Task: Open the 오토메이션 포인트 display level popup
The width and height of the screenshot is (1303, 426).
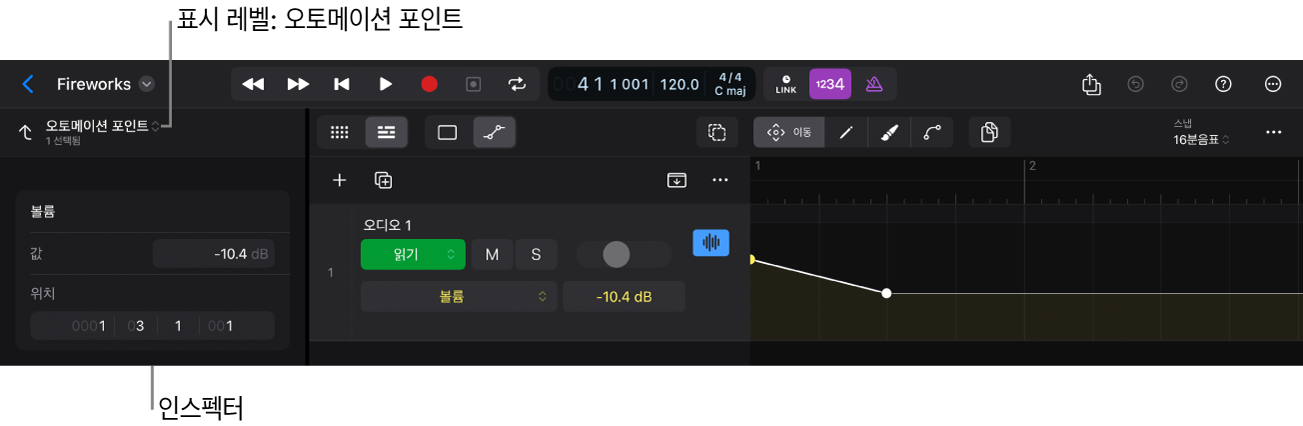Action: pyautogui.click(x=103, y=126)
